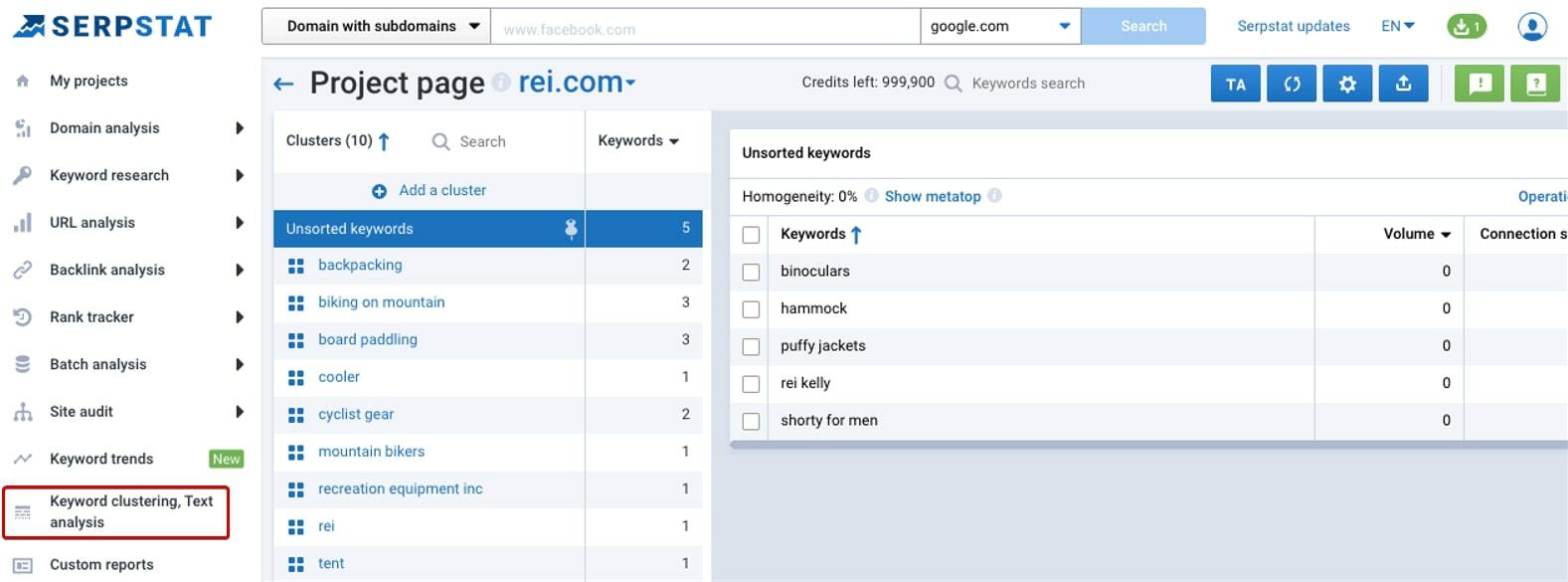Click the grid icon beside tent cluster
This screenshot has height=582, width=1568.
295,564
